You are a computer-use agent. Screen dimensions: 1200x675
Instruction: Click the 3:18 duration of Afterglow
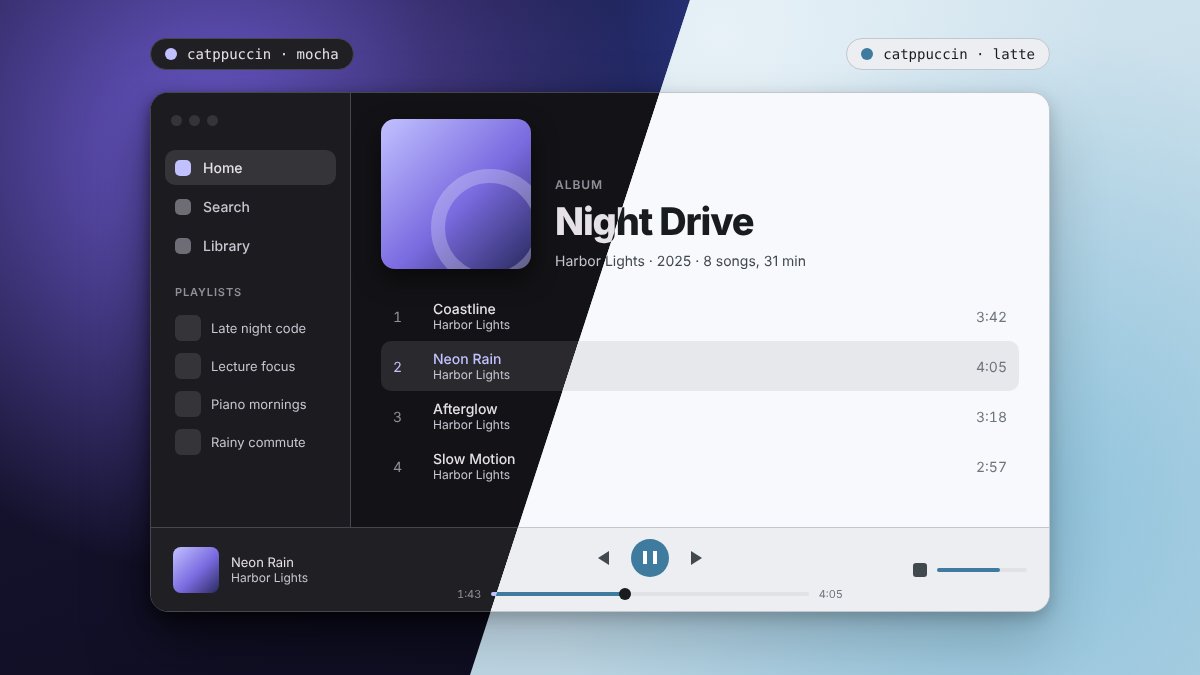[991, 417]
